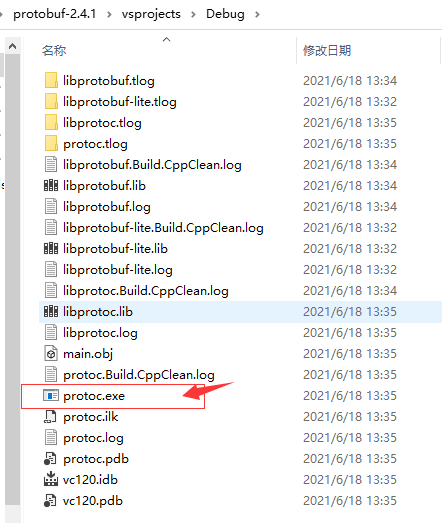Expand the chevron after protobuf-2.4.1 breadcrumb
Screen dimensions: 442x523
pos(109,14)
